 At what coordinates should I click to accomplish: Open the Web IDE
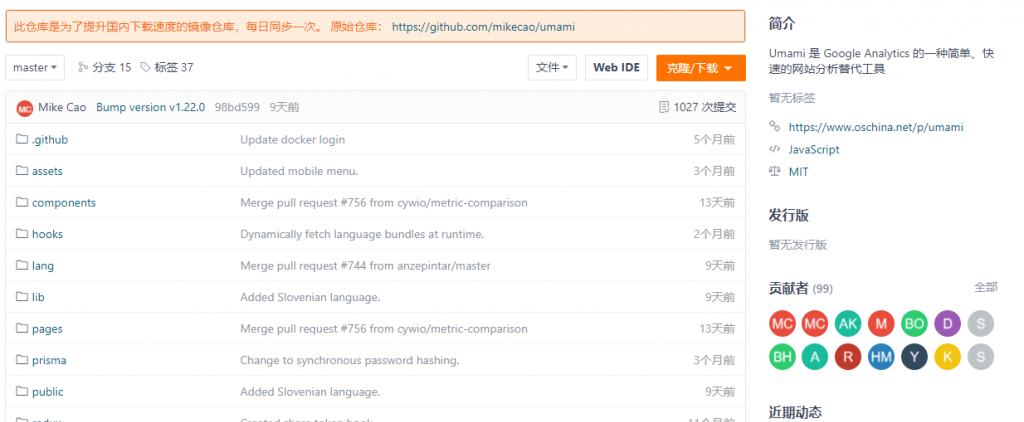[616, 67]
